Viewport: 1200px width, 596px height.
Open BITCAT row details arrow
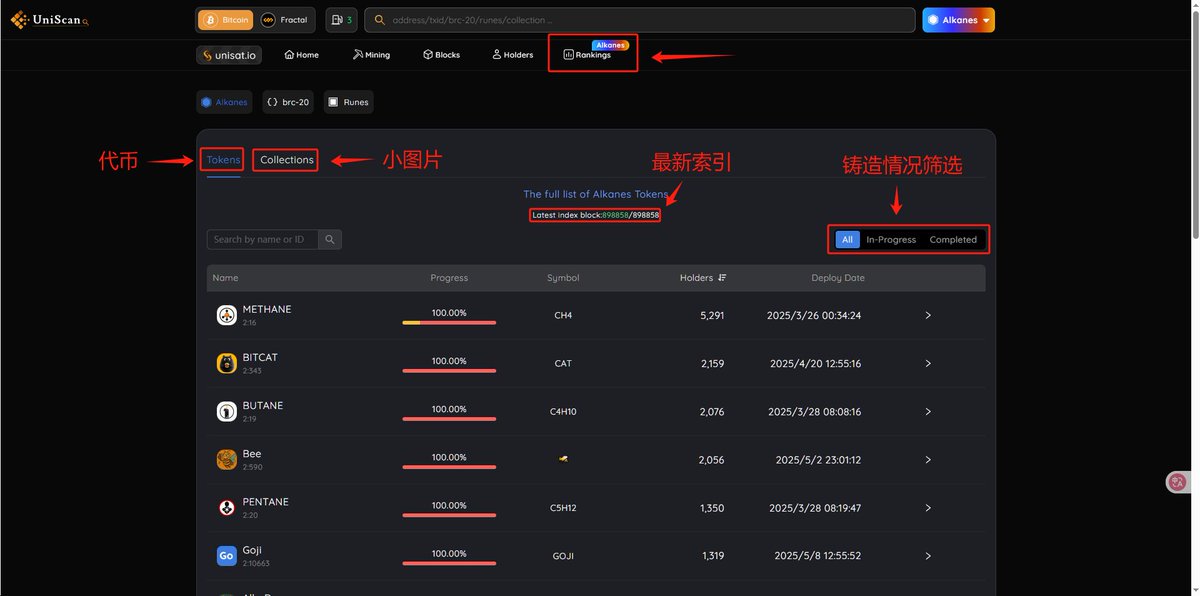[x=928, y=363]
